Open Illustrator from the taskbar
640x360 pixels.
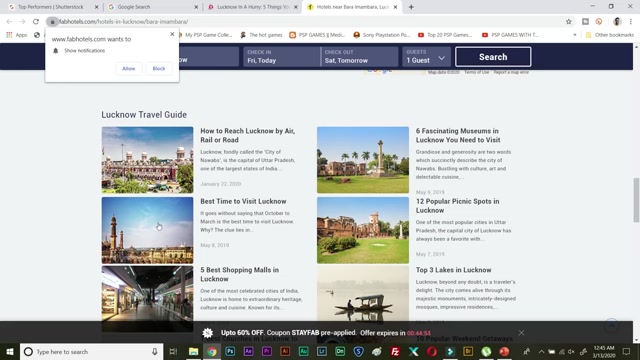pos(285,351)
